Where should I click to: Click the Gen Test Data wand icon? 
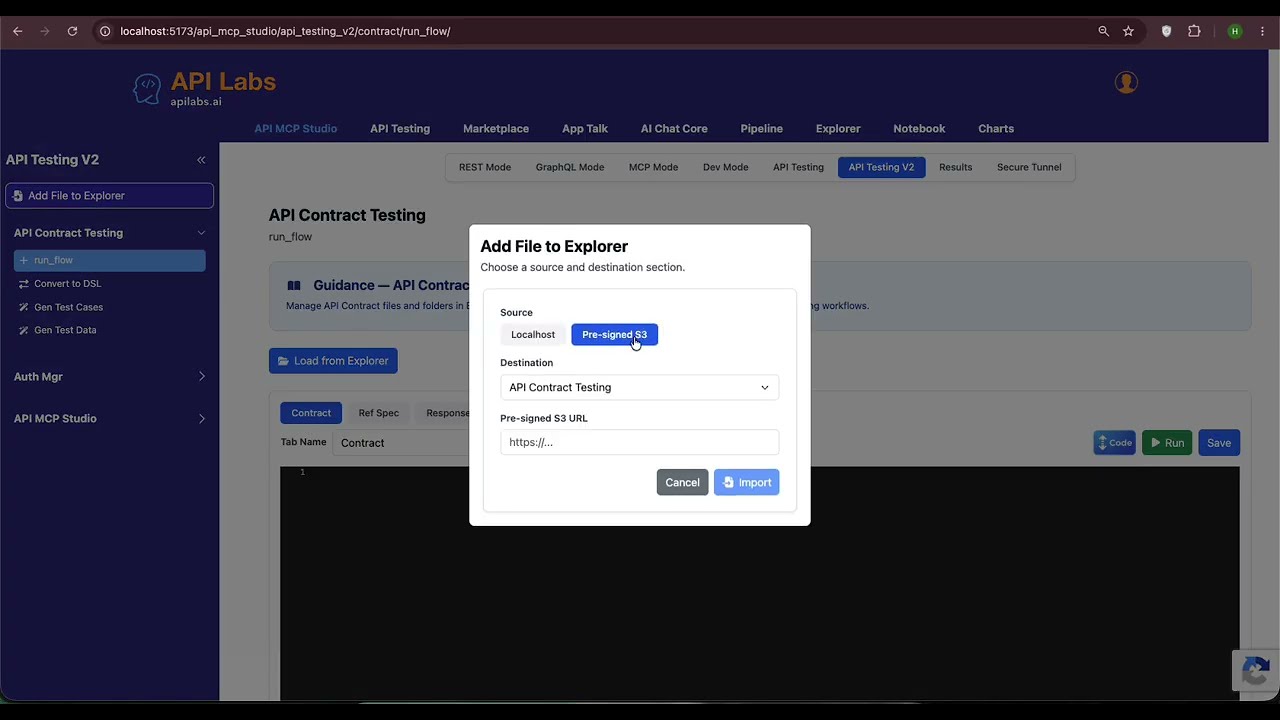[x=24, y=330]
